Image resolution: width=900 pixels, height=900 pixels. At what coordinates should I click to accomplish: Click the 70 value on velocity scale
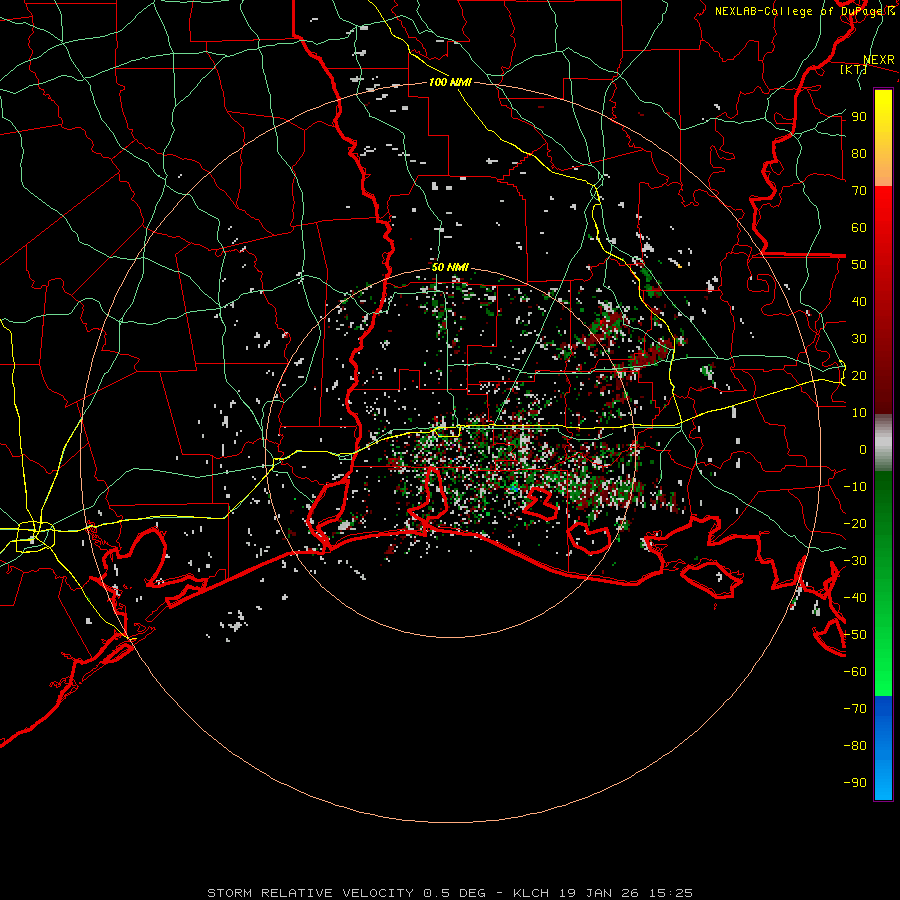click(859, 191)
